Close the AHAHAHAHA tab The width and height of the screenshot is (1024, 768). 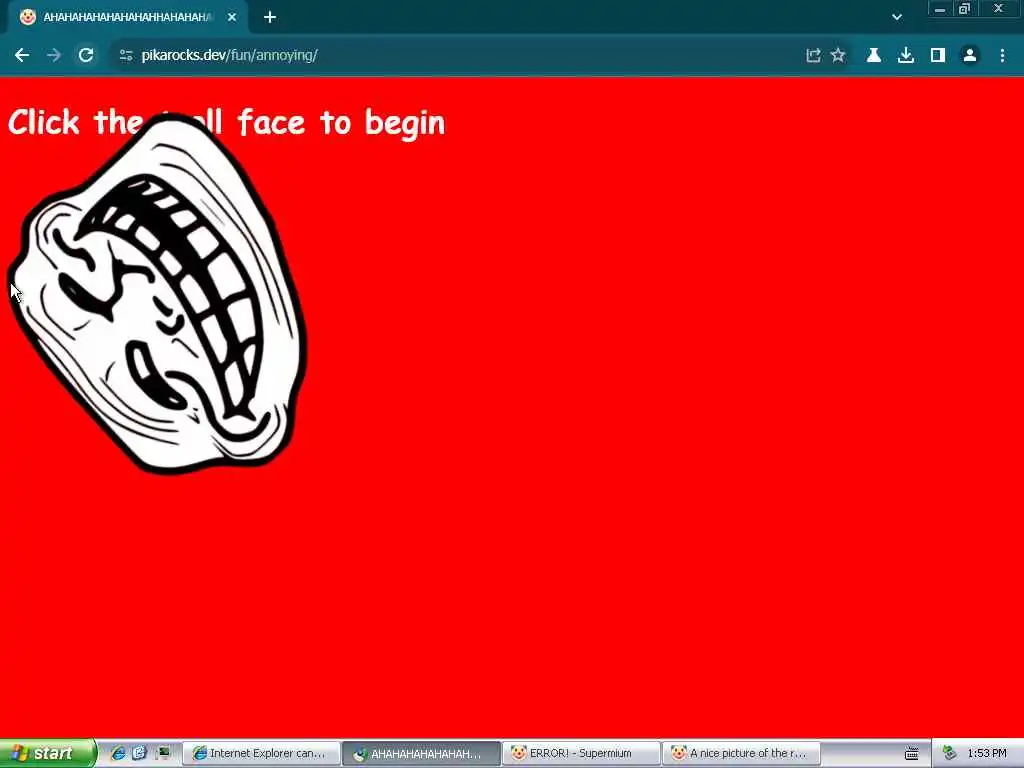(232, 18)
